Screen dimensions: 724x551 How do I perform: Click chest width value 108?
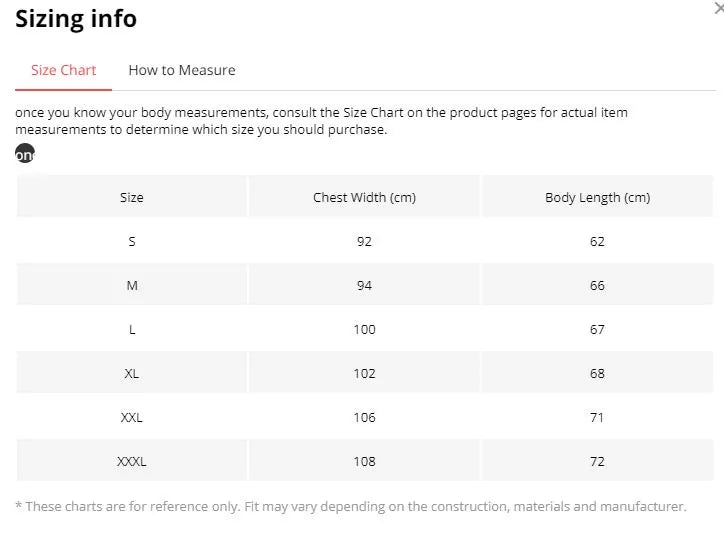click(x=364, y=461)
